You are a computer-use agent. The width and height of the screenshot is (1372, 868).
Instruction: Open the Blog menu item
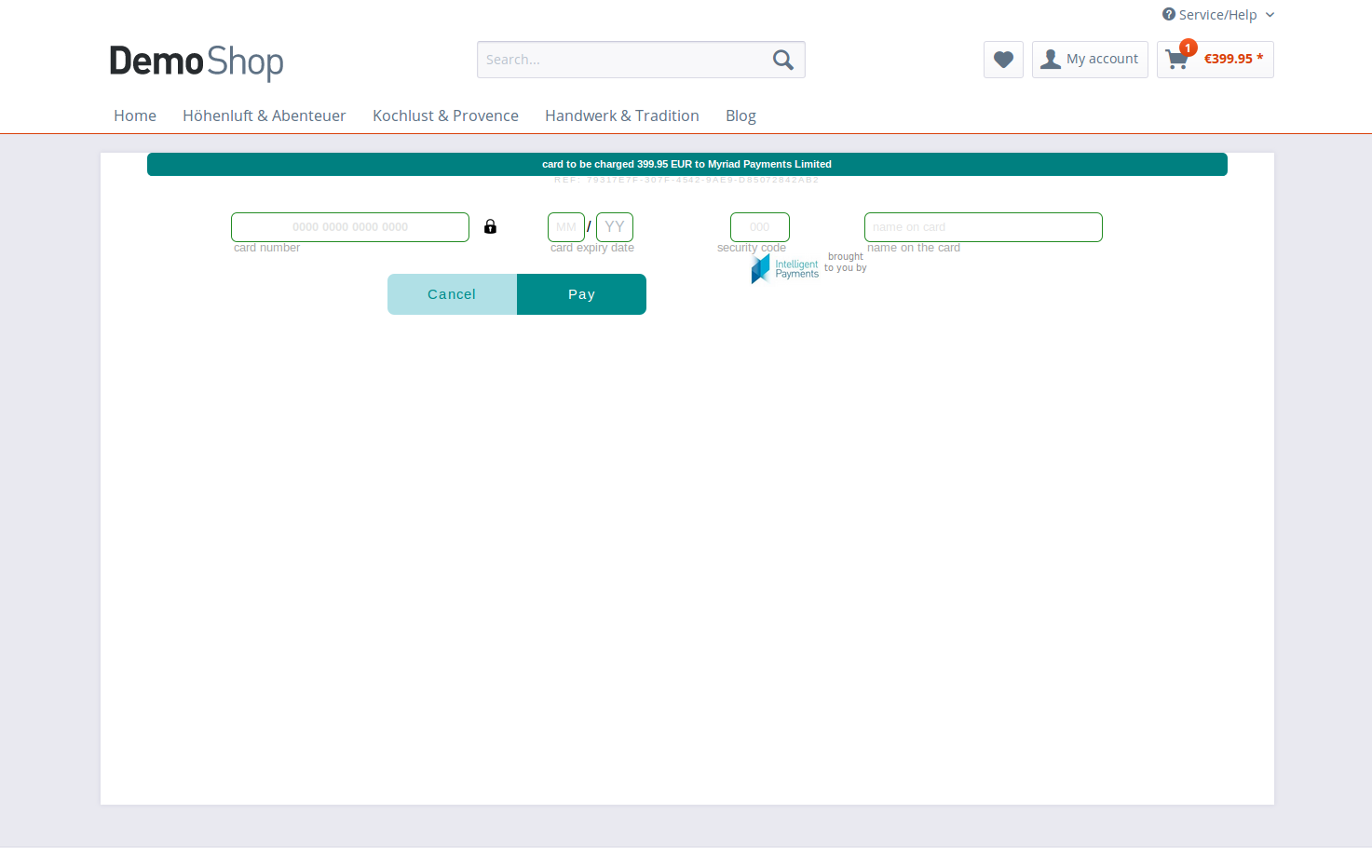point(740,115)
